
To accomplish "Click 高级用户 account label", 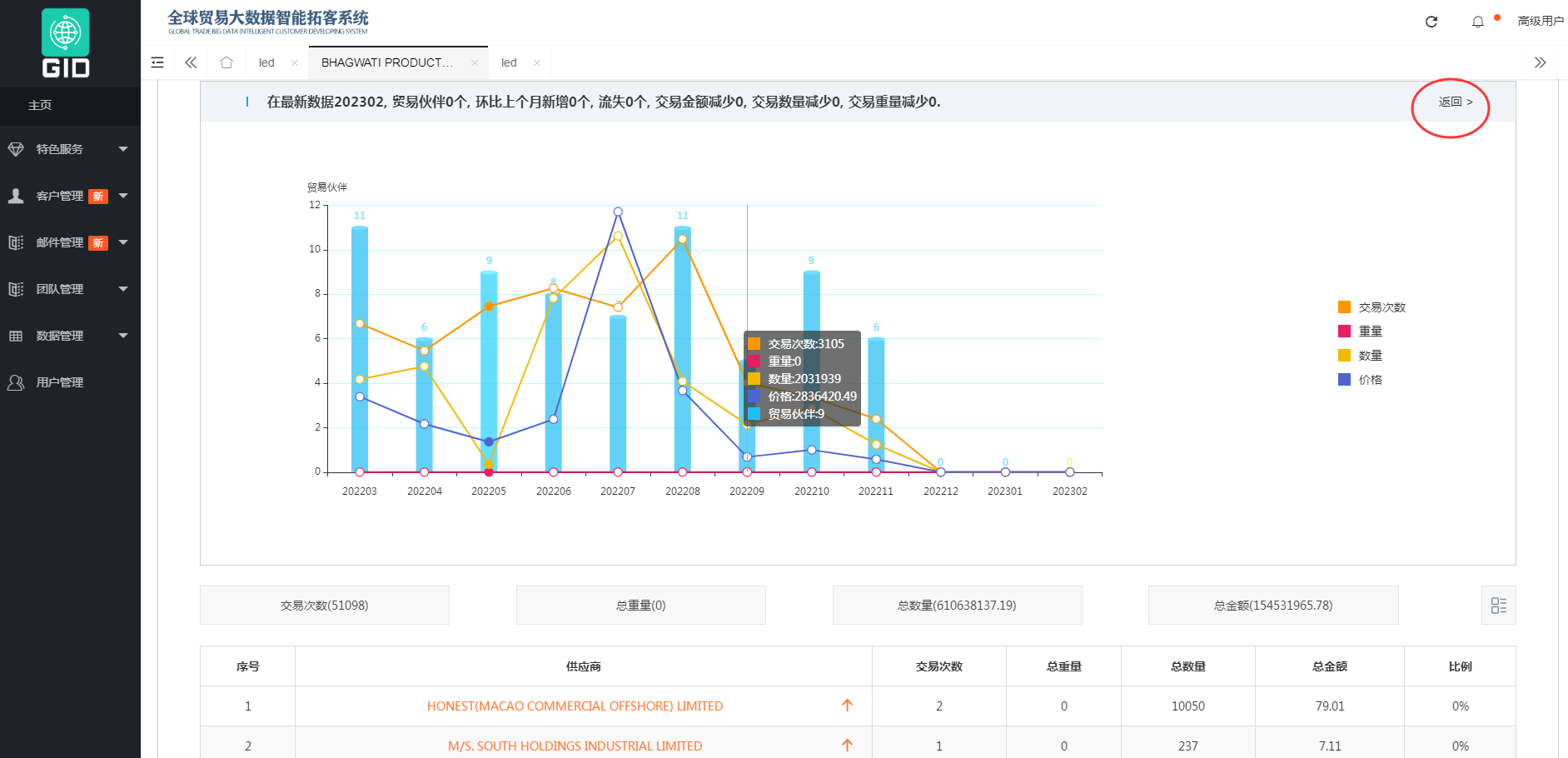I will [1541, 21].
